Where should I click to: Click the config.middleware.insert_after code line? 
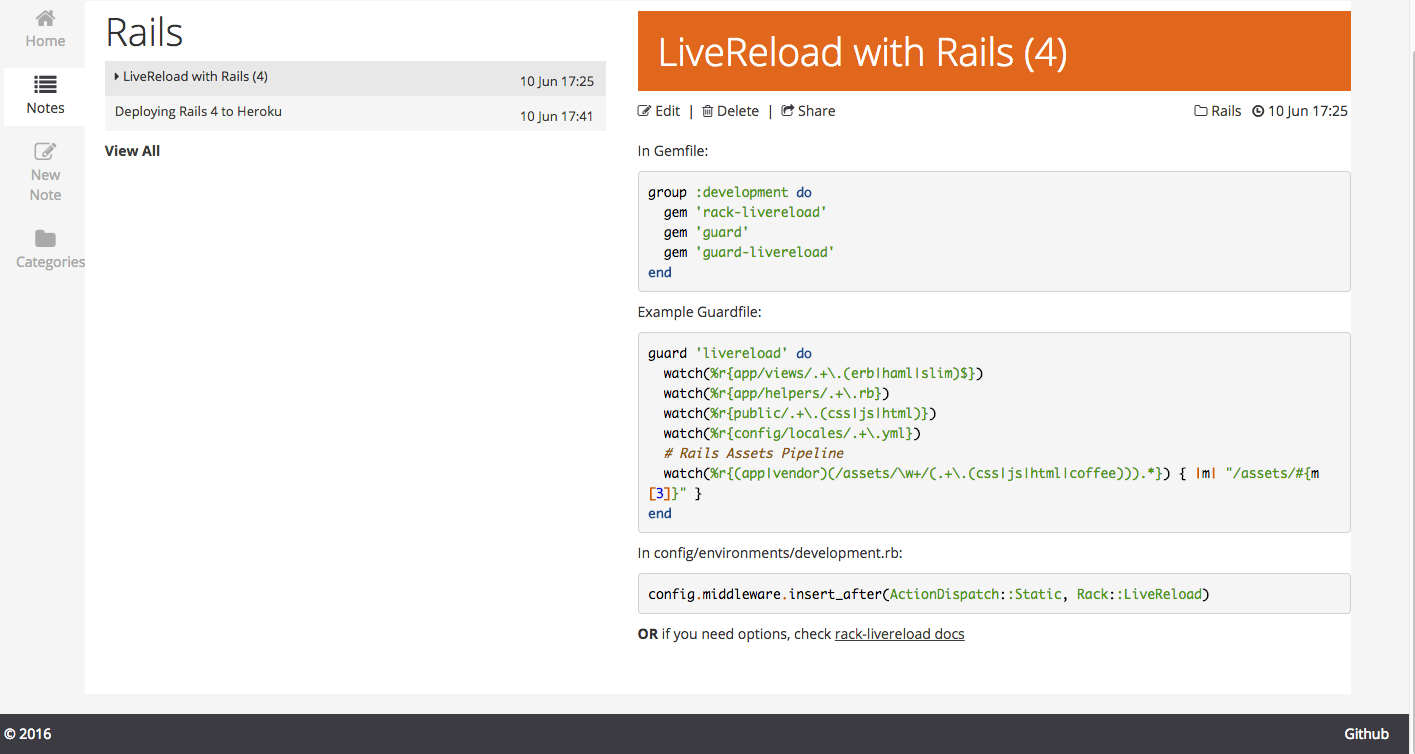[x=929, y=594]
